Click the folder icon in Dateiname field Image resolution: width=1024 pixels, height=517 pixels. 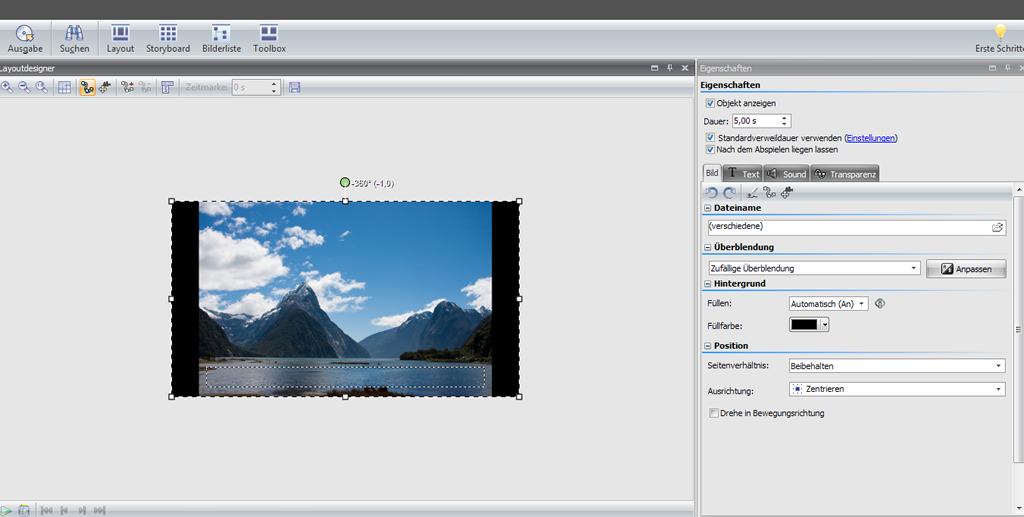click(x=997, y=227)
